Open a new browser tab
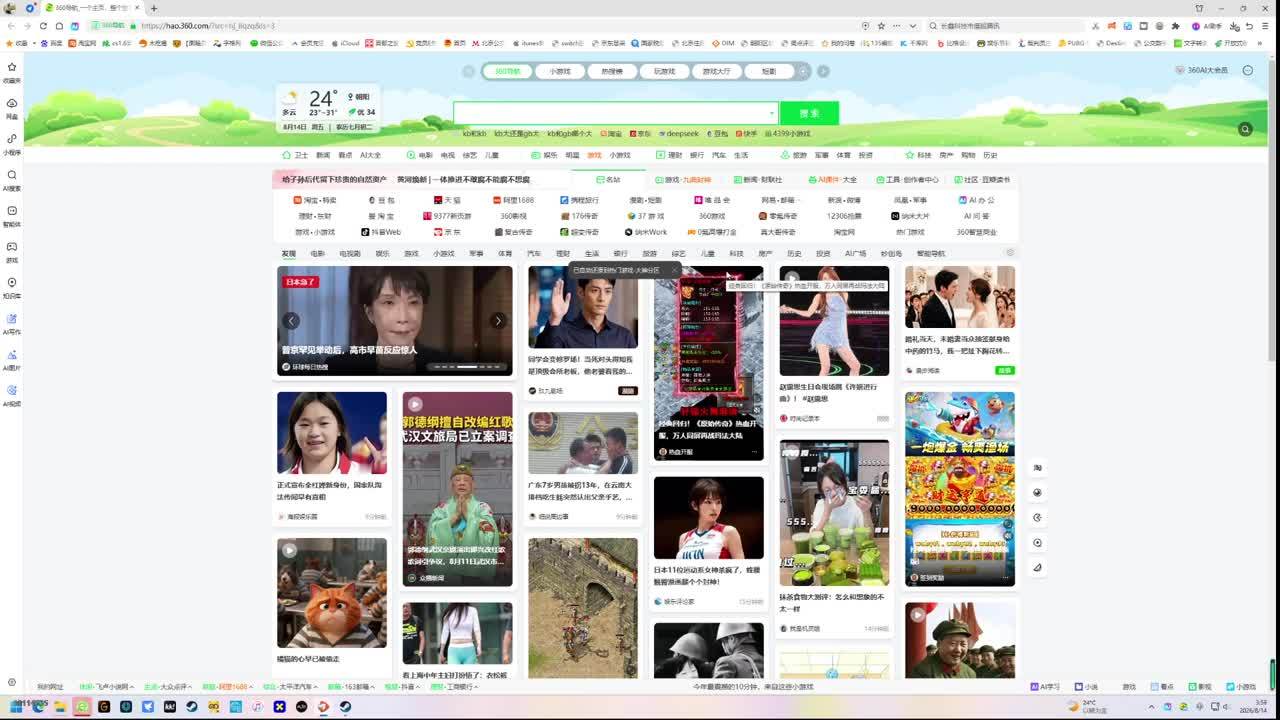1280x720 pixels. point(153,8)
